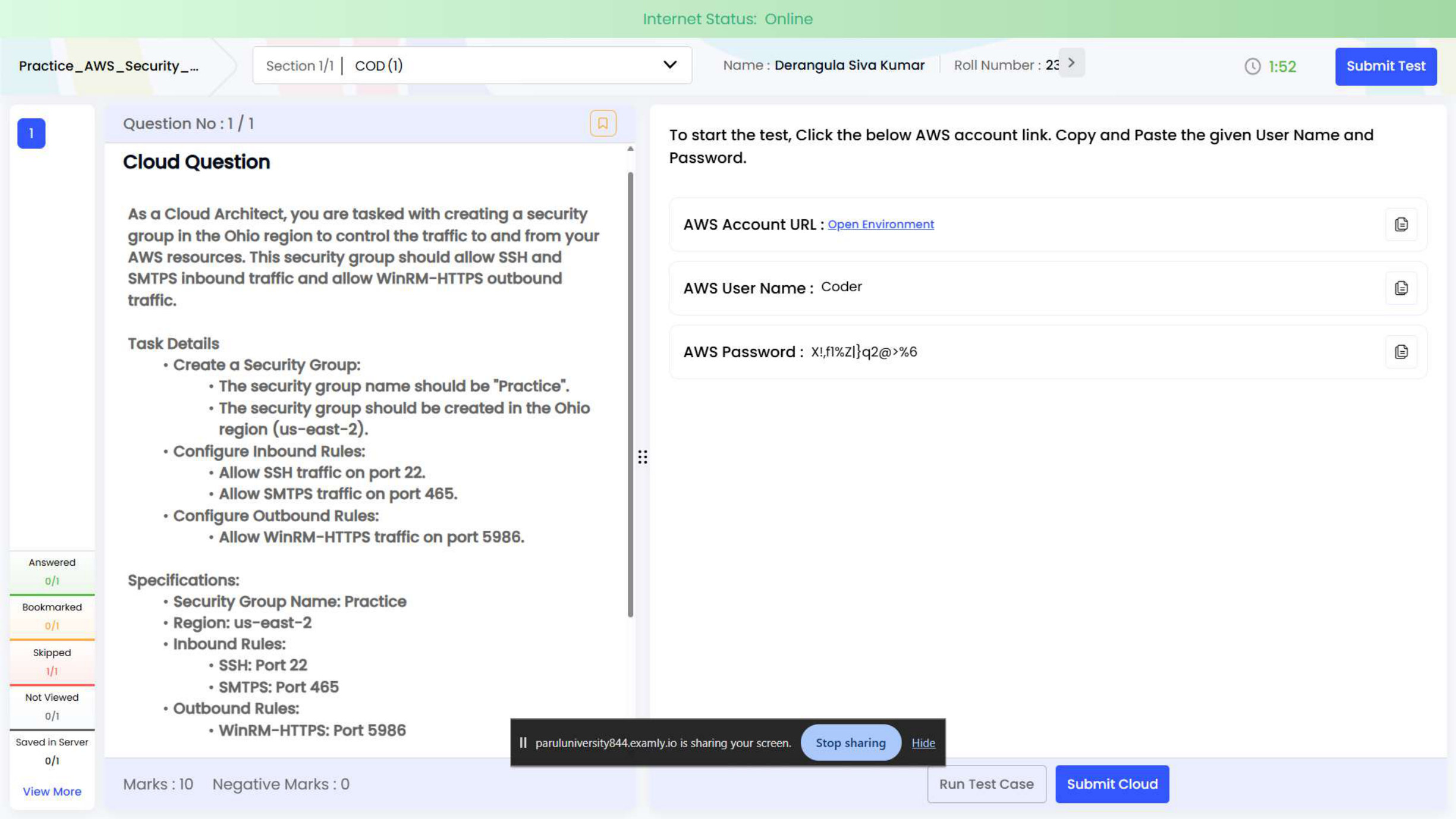Click 'Allow SMTPS traffic on port 465' line
The height and width of the screenshot is (819, 1456).
(x=338, y=493)
